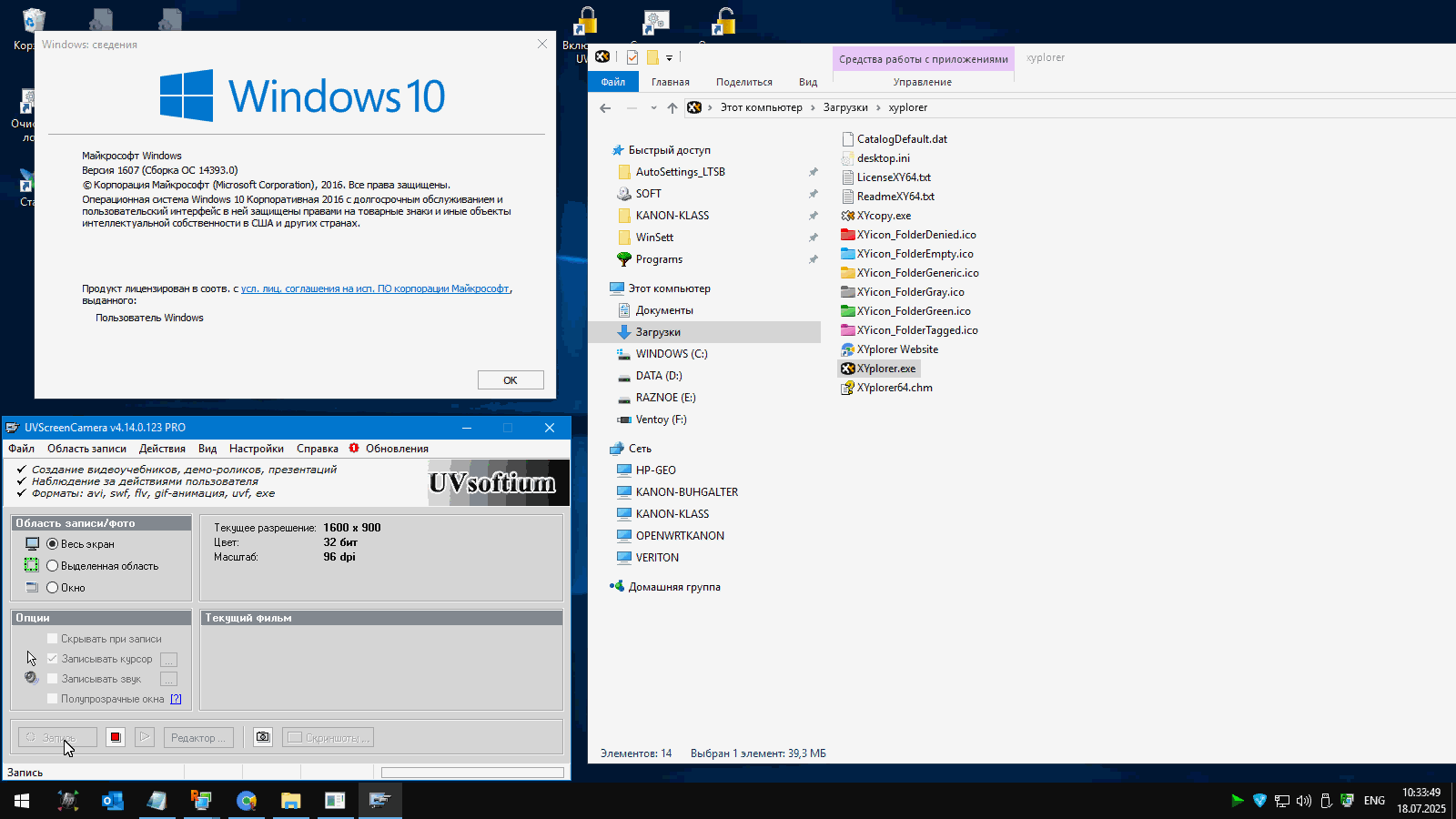Open the Поделиться ribbon tab

point(743,82)
